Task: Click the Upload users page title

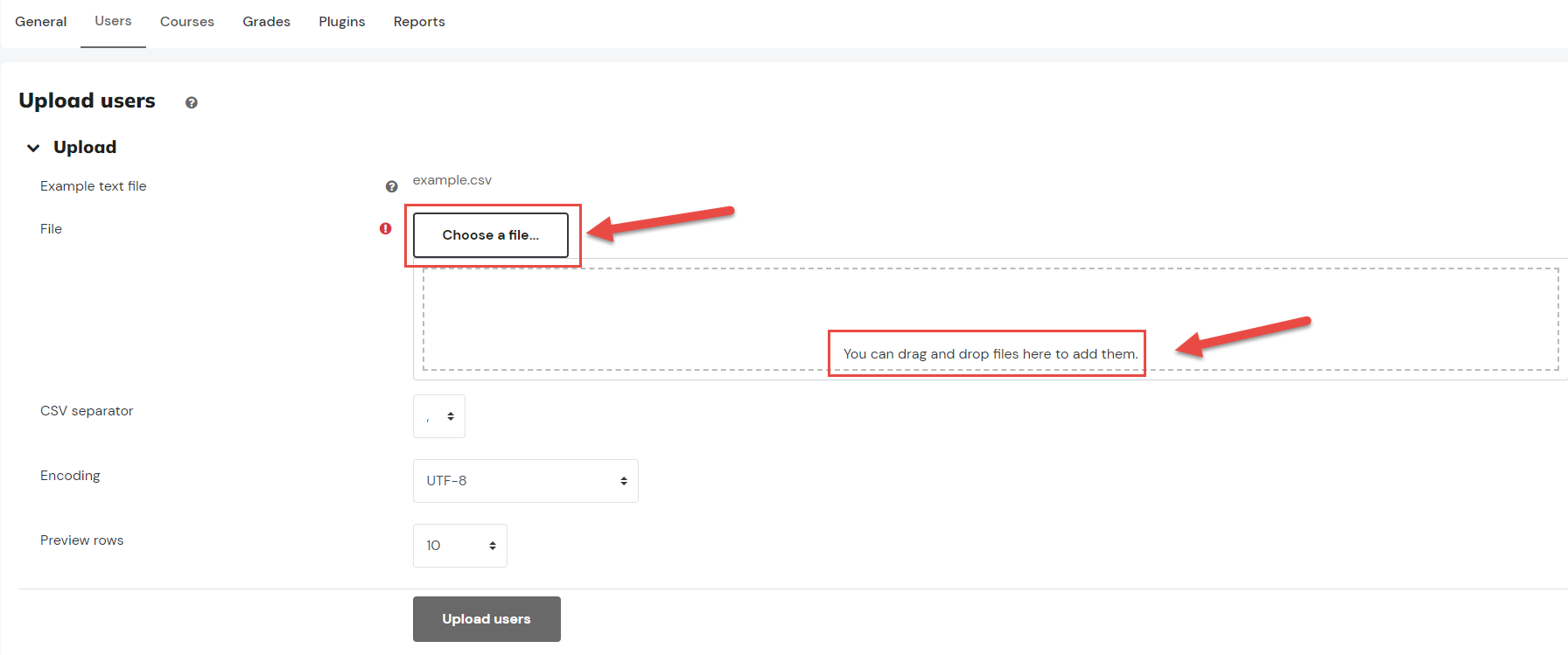Action: 87,101
